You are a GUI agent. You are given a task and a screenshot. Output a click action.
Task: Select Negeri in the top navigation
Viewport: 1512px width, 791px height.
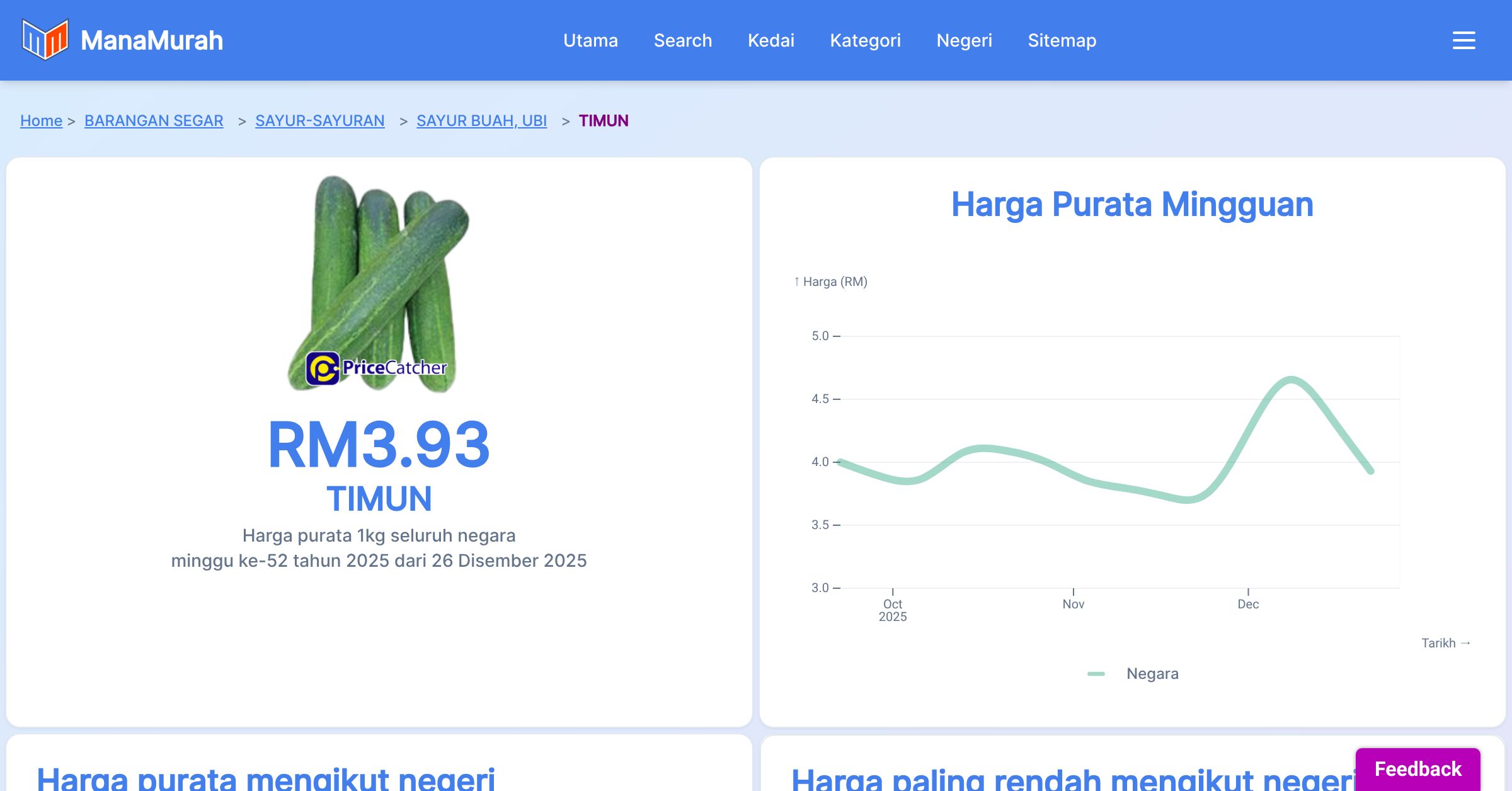[965, 40]
